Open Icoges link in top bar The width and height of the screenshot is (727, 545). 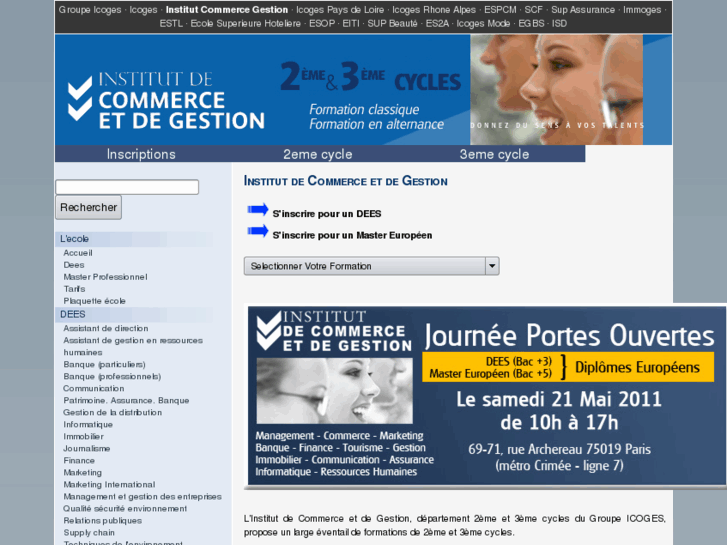click(x=143, y=10)
